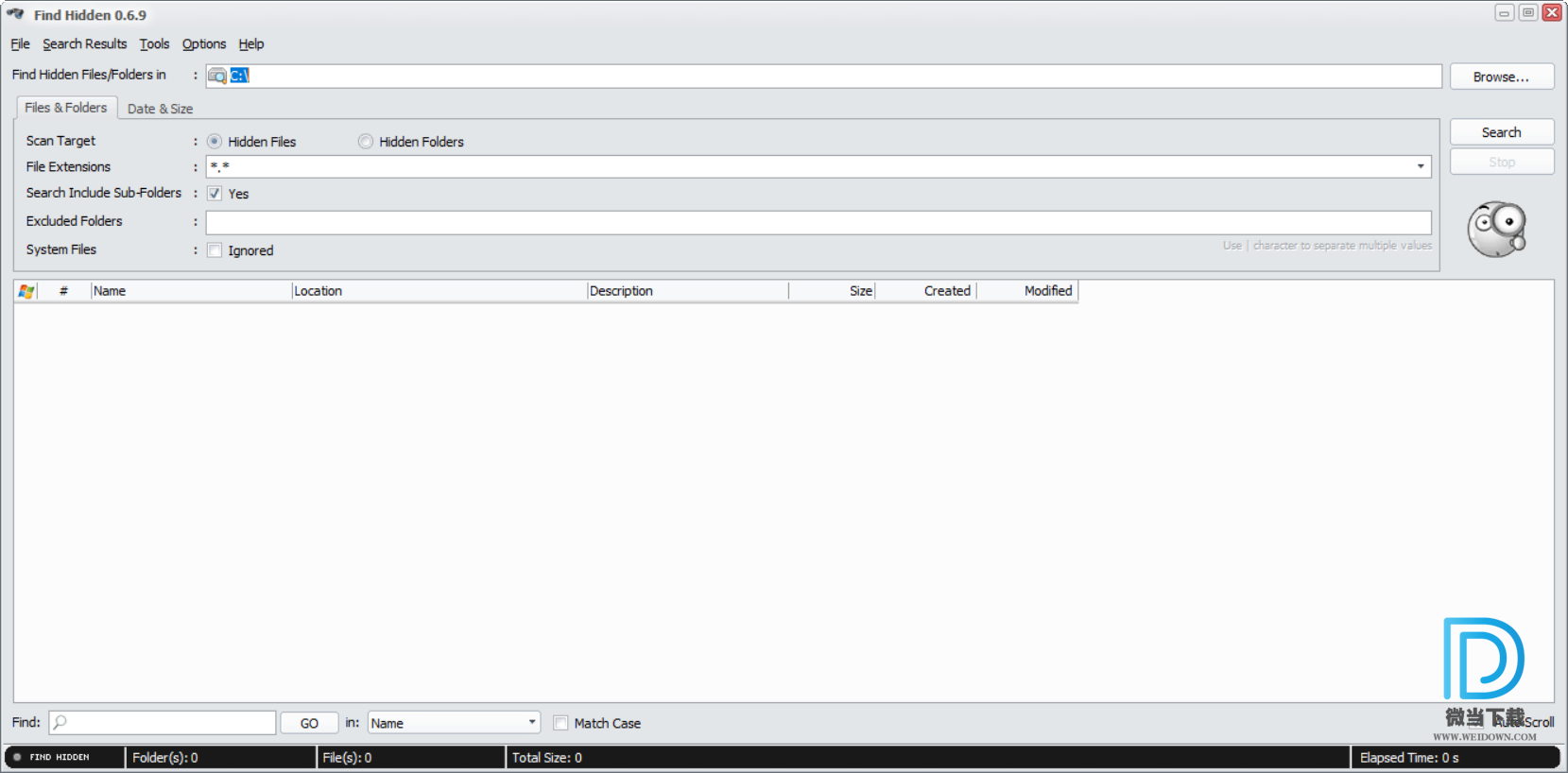This screenshot has width=1568, height=773.
Task: Open the Options menu
Action: (x=204, y=43)
